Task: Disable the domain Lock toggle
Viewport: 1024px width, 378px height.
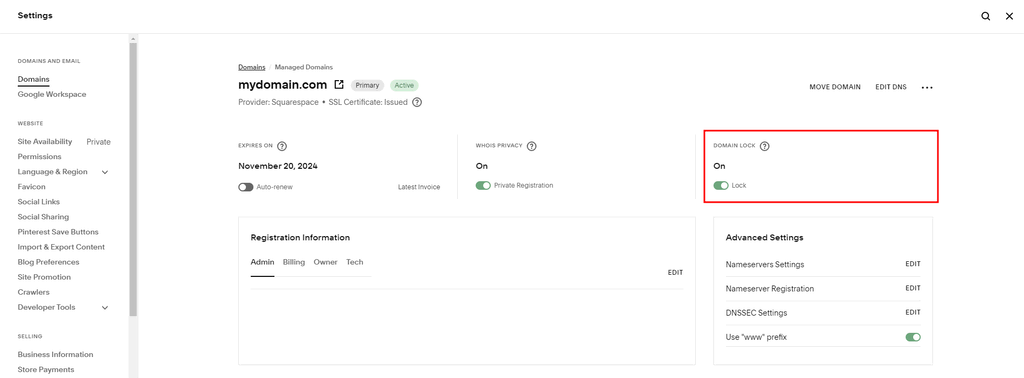Action: pos(721,185)
